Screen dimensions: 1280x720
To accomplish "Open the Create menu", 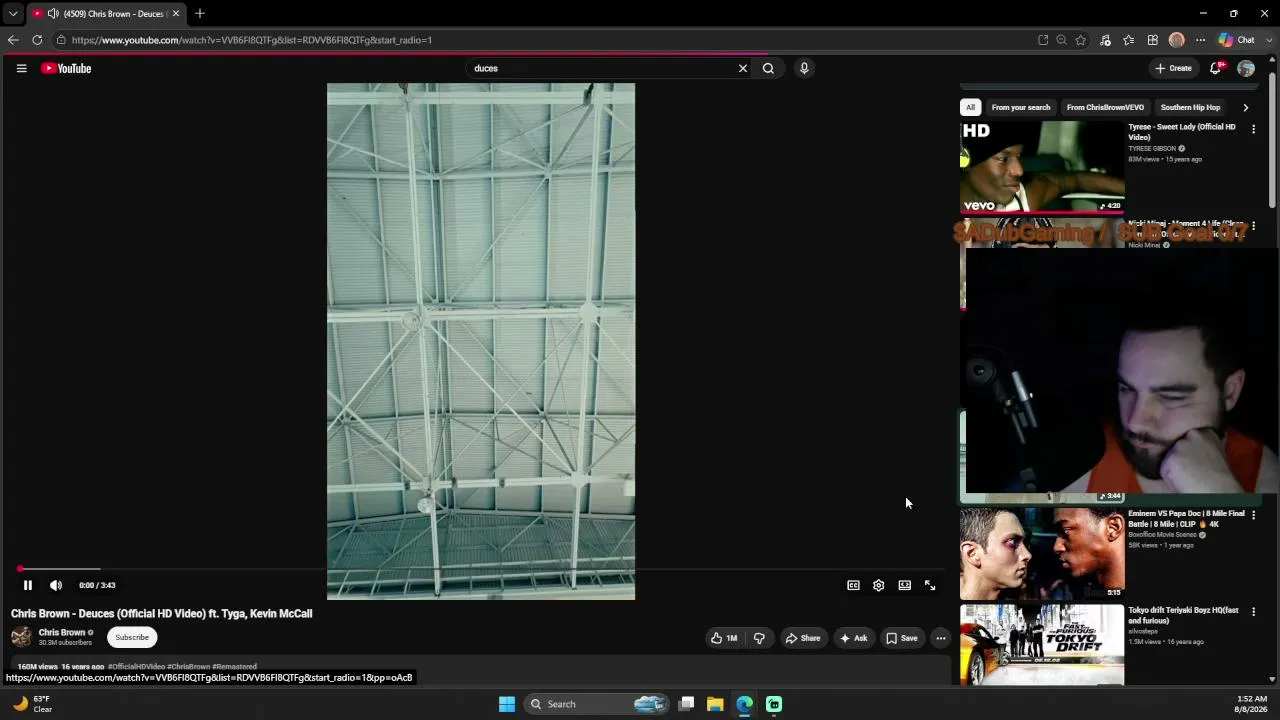I will (1173, 68).
